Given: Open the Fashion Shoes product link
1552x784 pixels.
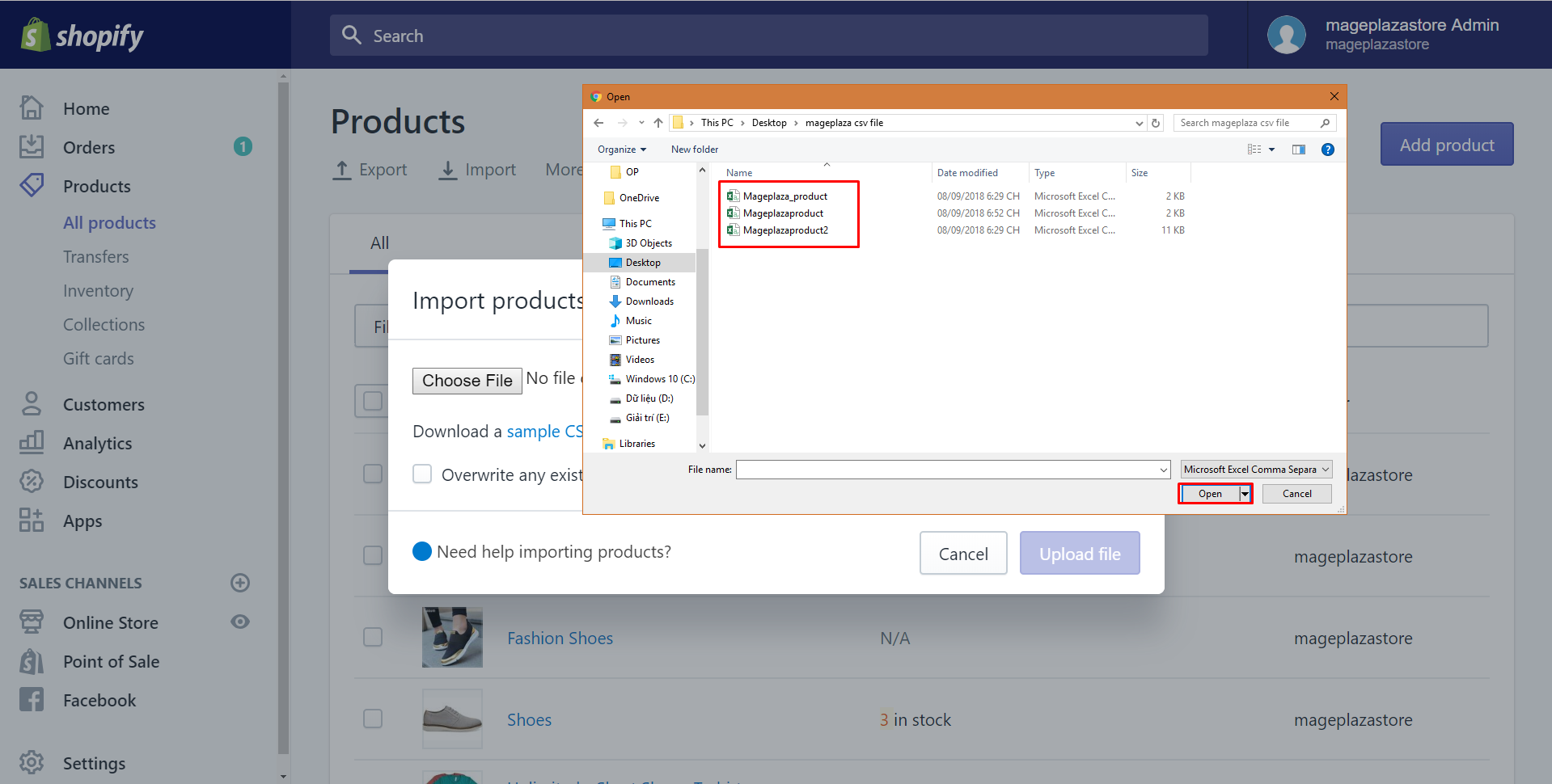Looking at the screenshot, I should point(560,638).
